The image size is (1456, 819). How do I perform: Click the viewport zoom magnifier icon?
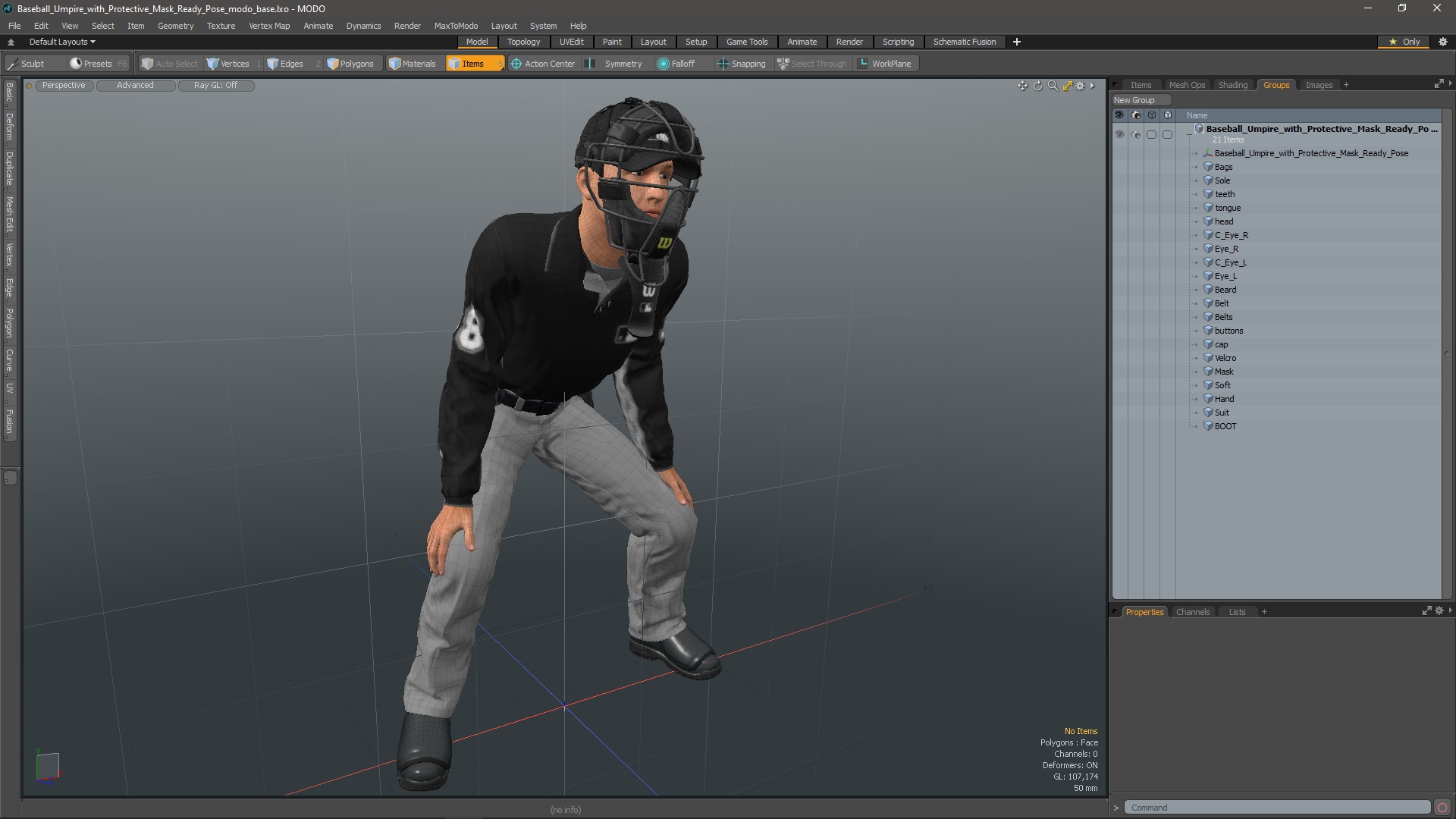[x=1053, y=86]
